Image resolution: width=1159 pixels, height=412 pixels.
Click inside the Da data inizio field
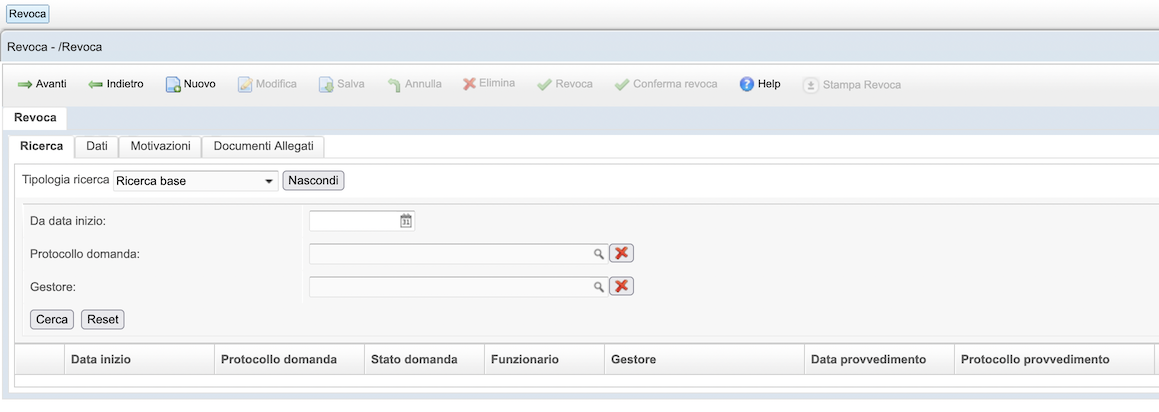click(x=354, y=221)
